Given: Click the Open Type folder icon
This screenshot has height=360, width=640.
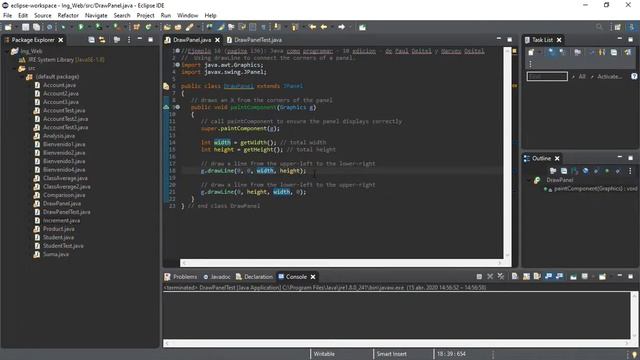Looking at the screenshot, I should point(167,27).
